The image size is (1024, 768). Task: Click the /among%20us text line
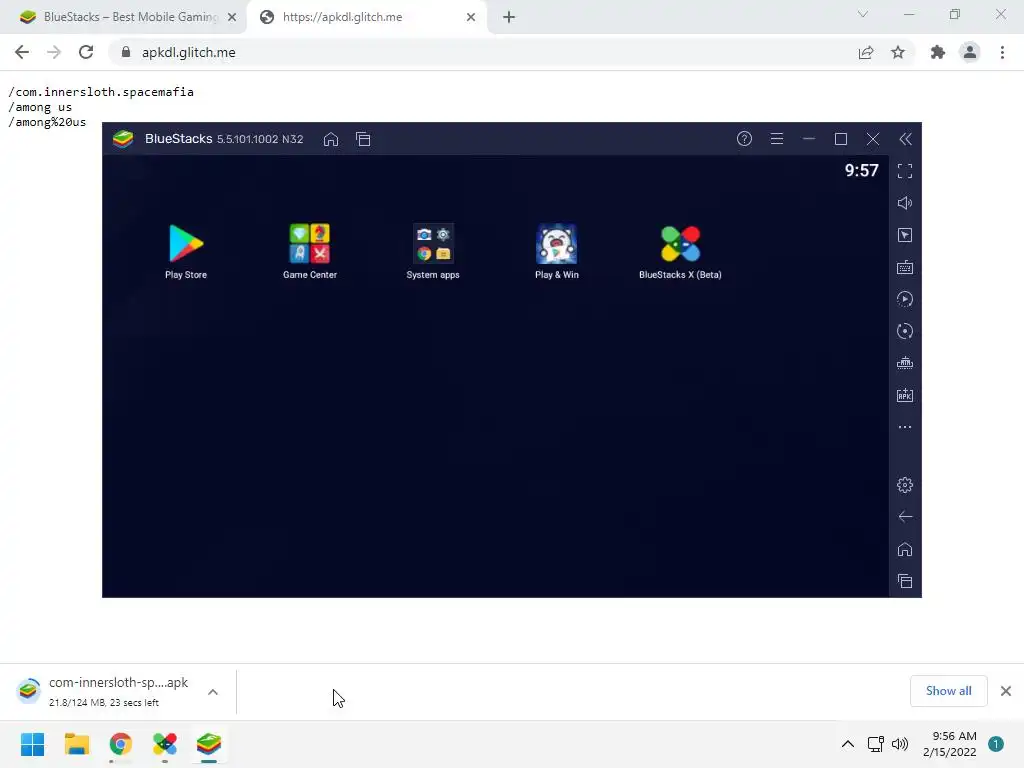coord(47,122)
